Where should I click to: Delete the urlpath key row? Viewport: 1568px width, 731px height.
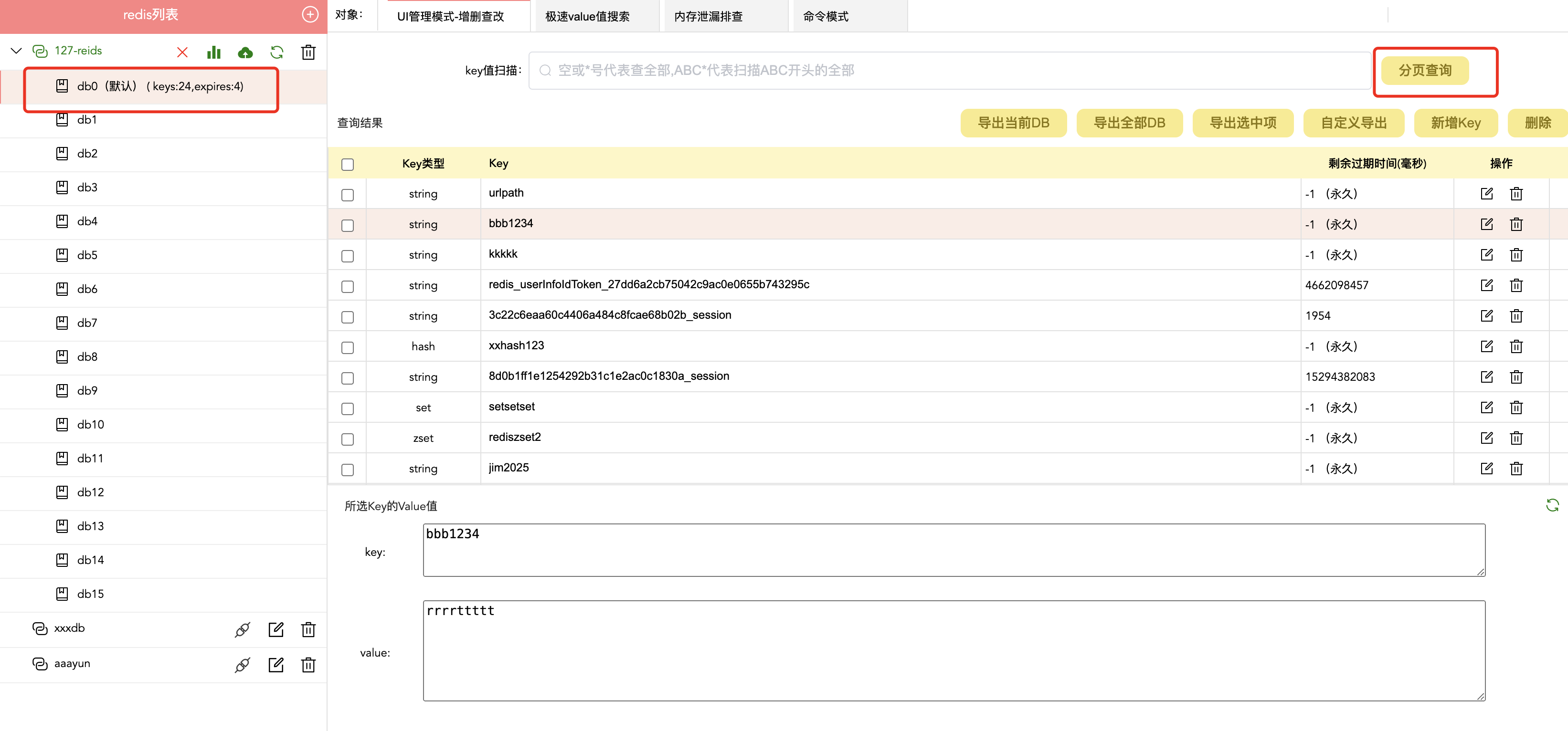[1515, 194]
